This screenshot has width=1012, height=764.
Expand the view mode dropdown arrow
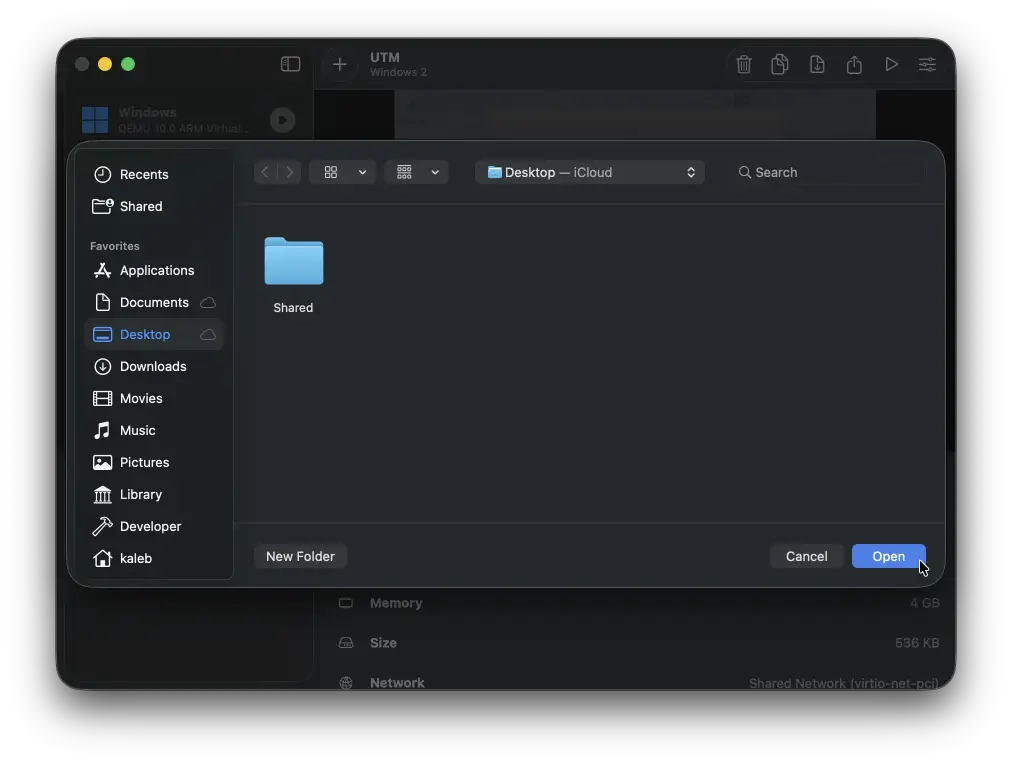point(363,172)
